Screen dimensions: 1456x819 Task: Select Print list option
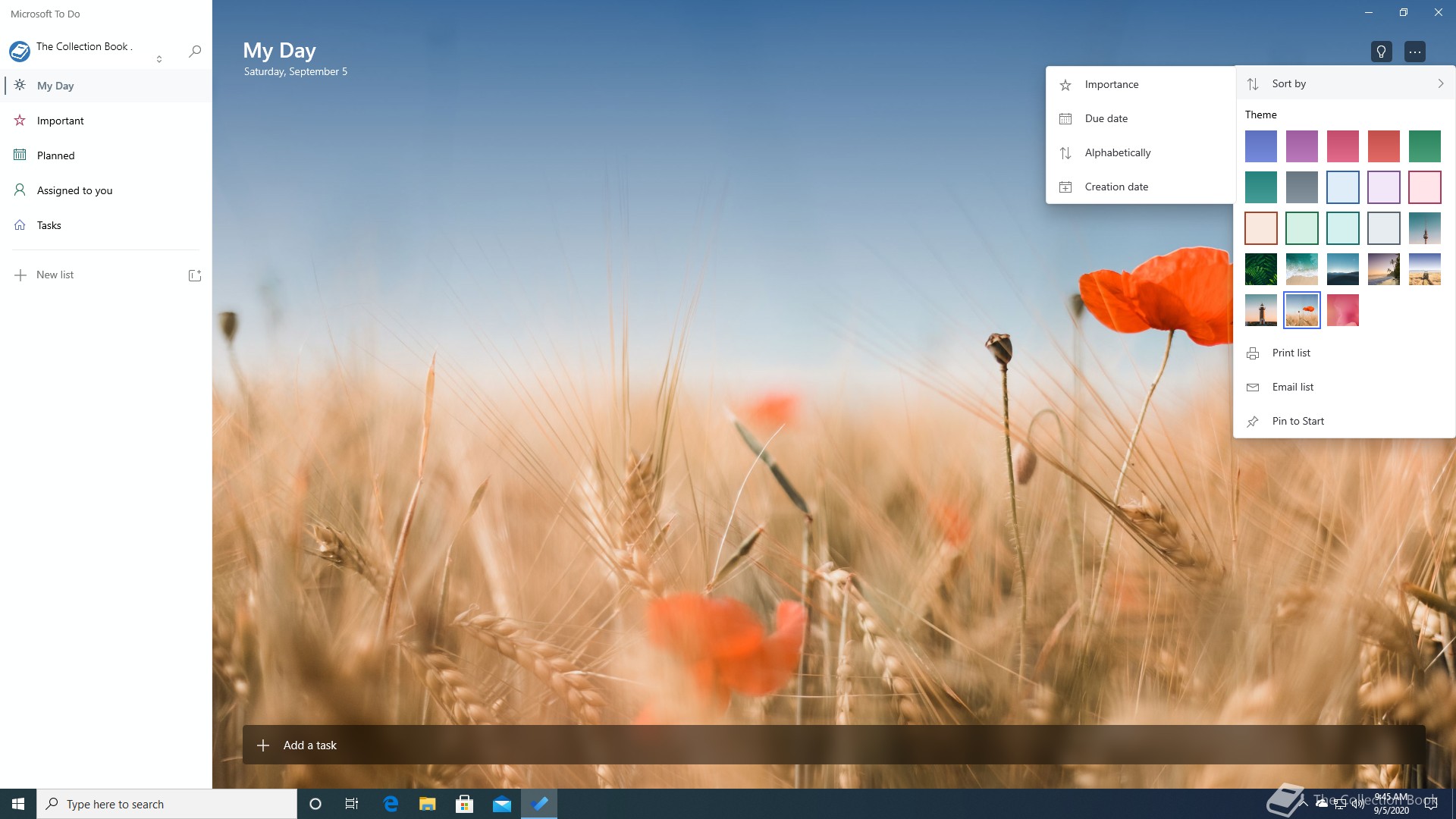1344,353
